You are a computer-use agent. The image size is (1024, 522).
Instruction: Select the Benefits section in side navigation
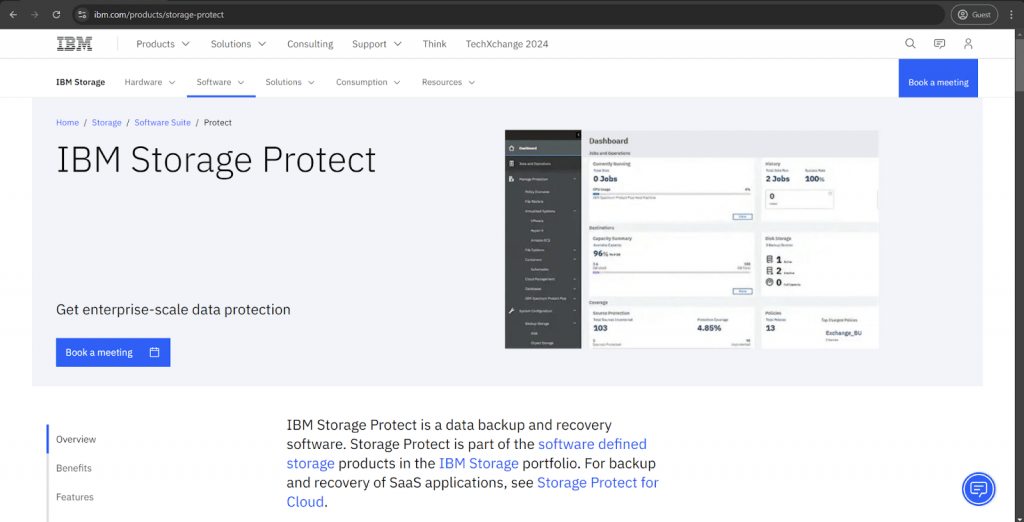(x=74, y=468)
